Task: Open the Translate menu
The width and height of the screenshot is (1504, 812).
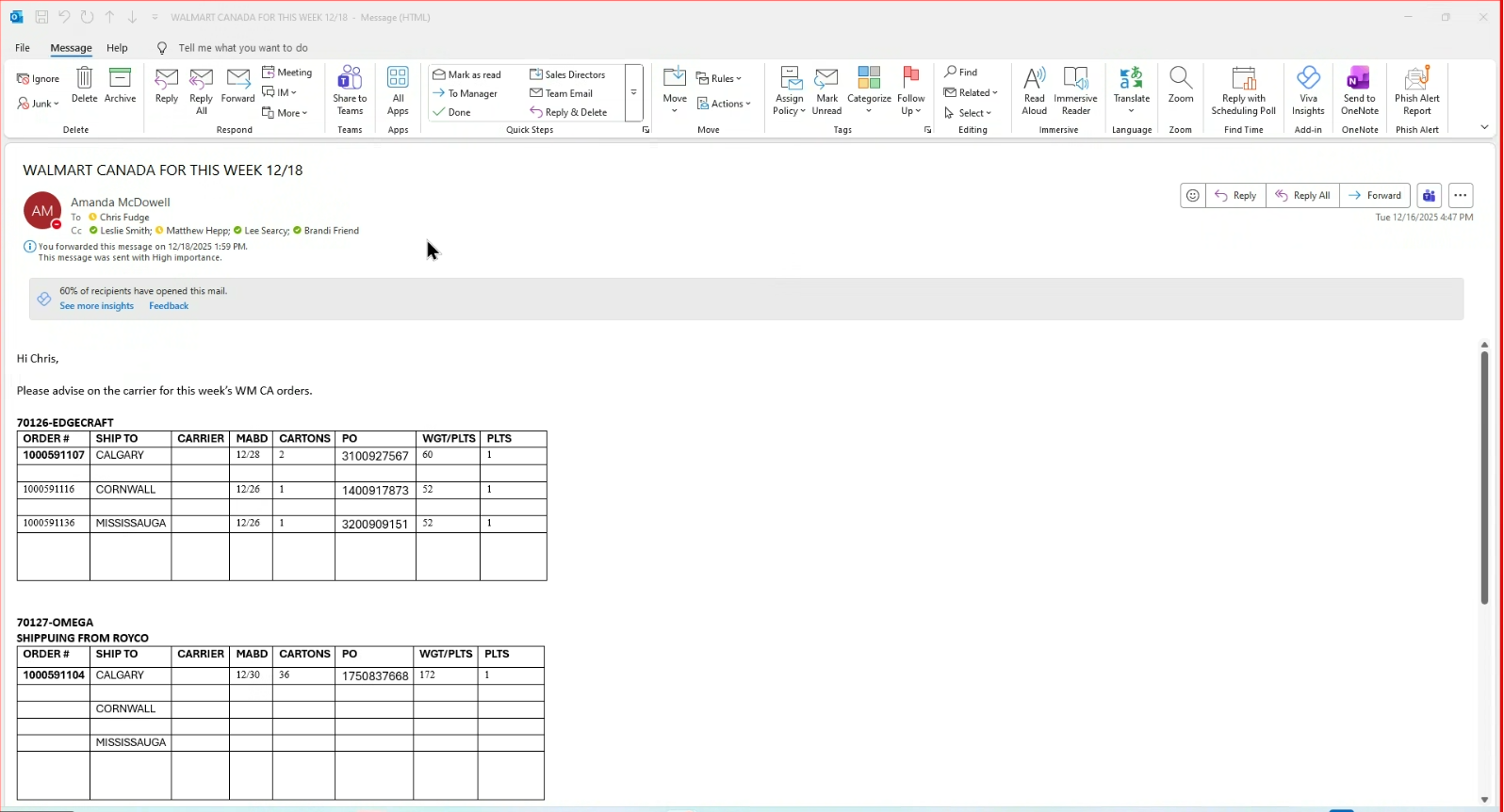Action: click(1131, 90)
